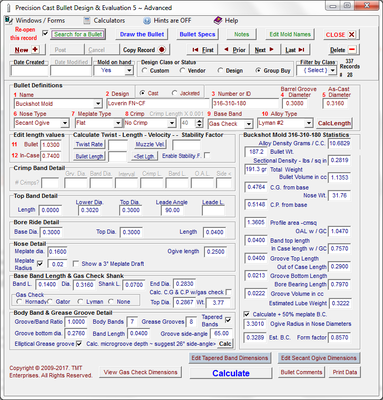383x400 pixels.
Task: Click the Meplate dia. input field
Action: (x=58, y=252)
